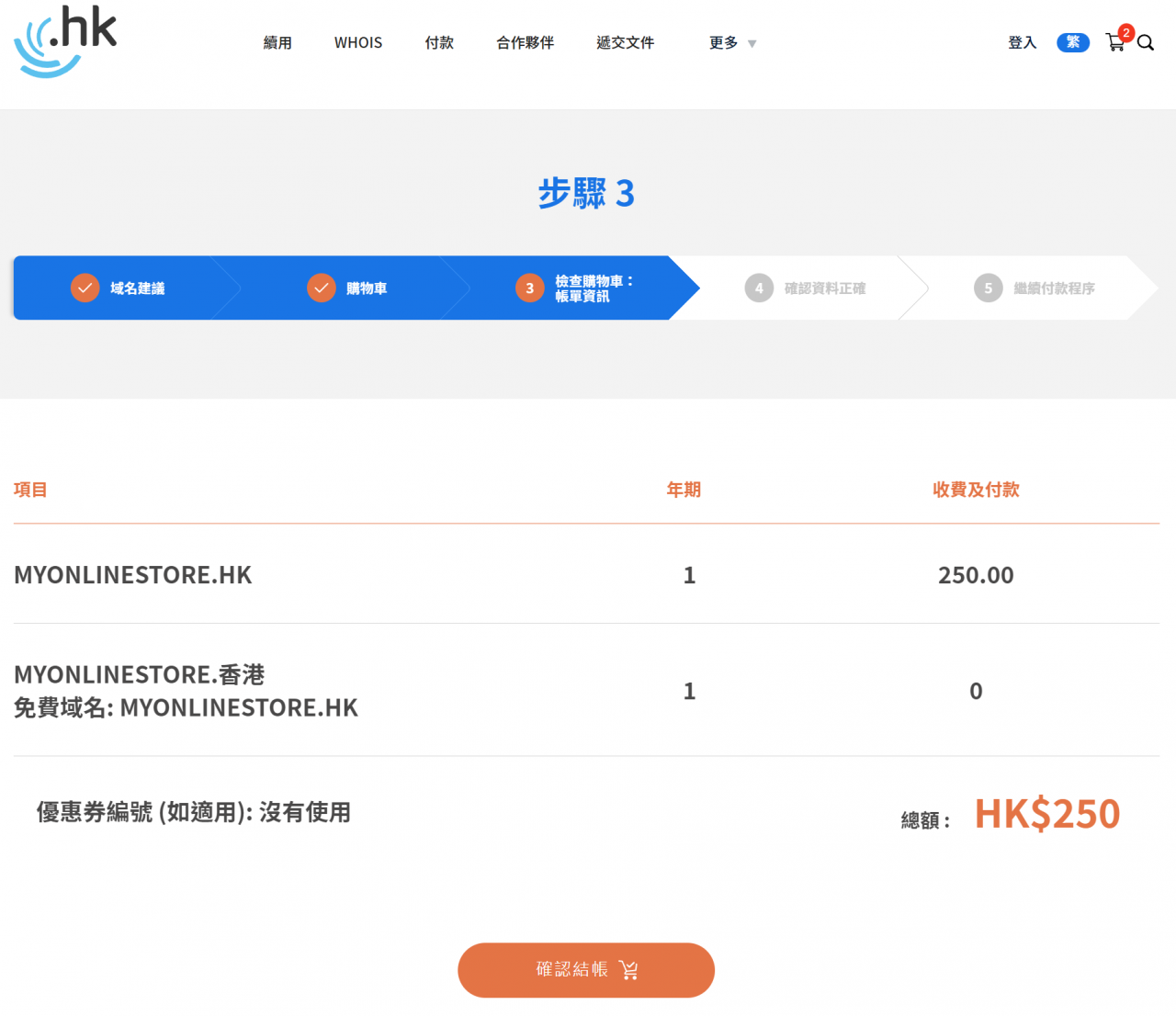Select the numbered circle on step 3
The image size is (1176, 1016).
[529, 288]
